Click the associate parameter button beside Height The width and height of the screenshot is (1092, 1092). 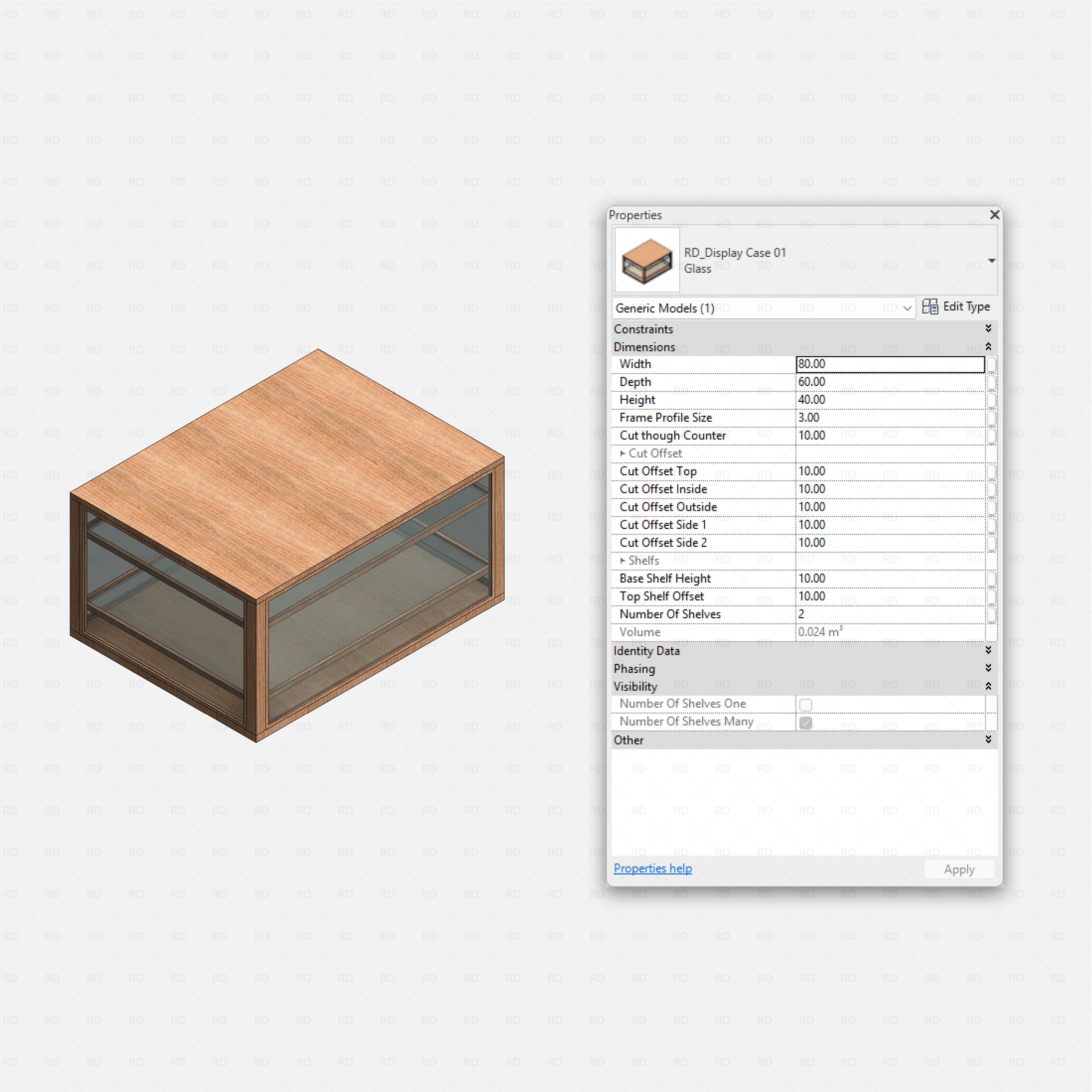click(992, 400)
